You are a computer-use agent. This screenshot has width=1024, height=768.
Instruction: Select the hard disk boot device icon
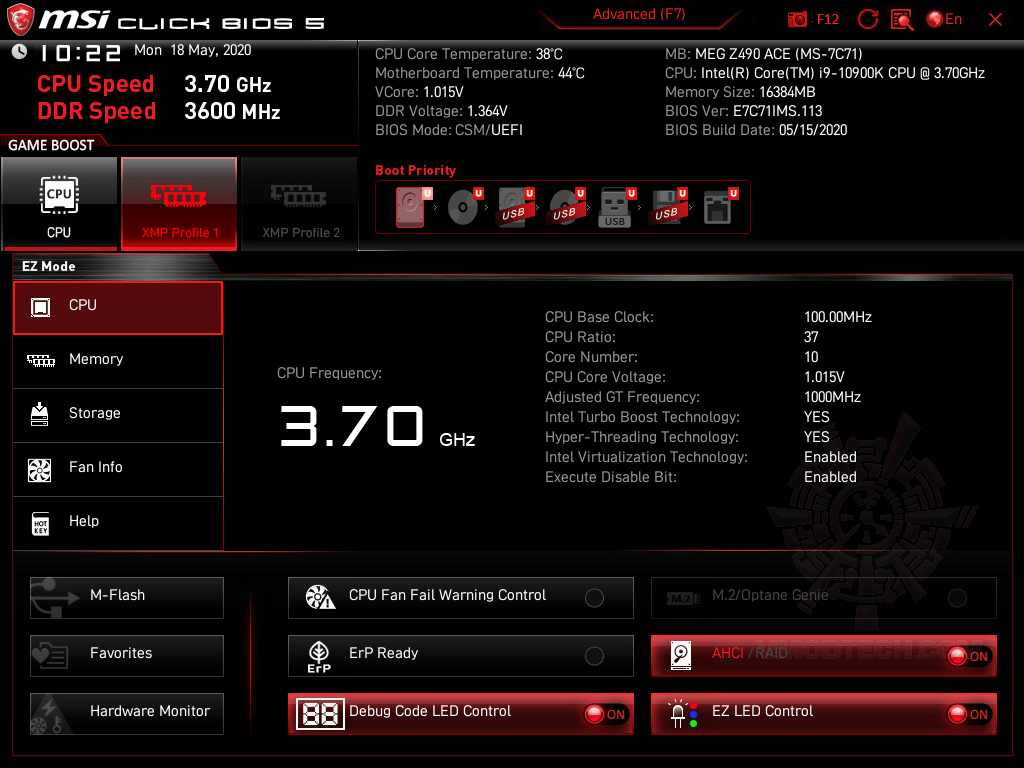412,207
